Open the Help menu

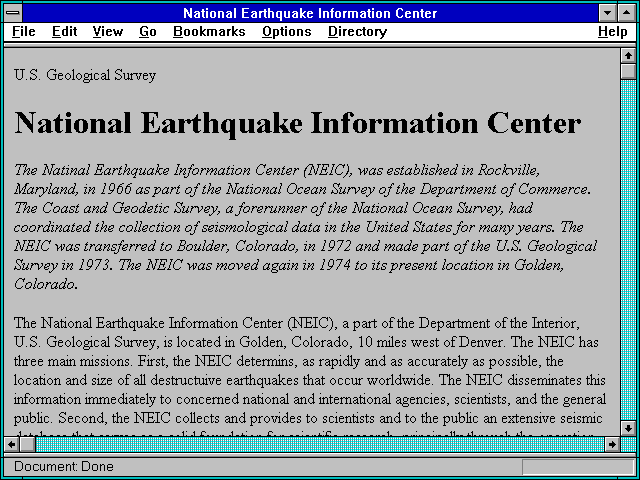[x=613, y=31]
